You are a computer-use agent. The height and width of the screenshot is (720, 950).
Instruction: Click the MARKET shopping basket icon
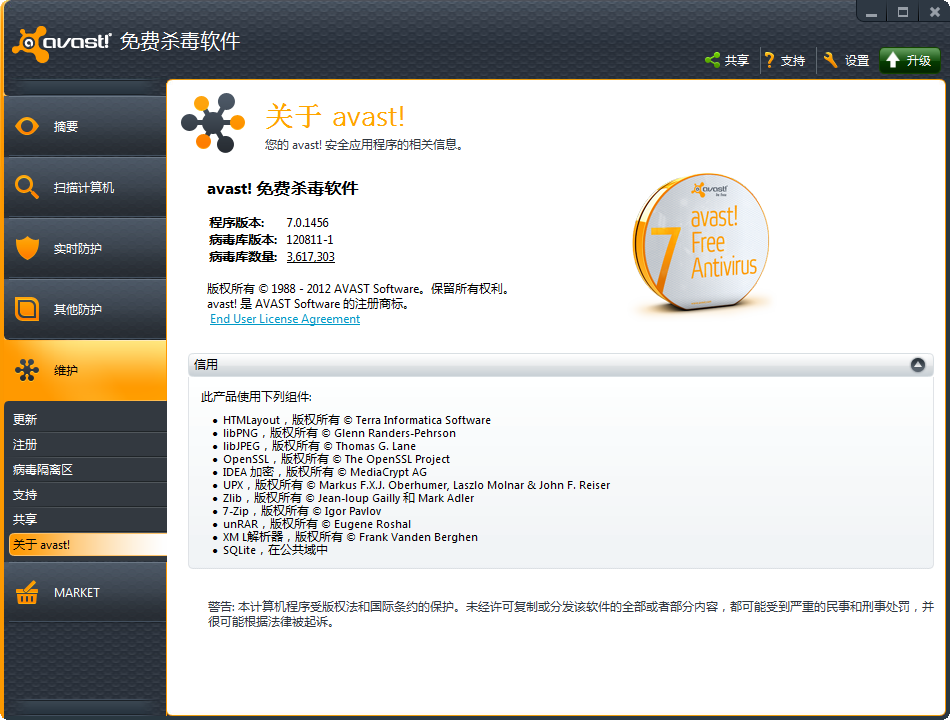click(27, 592)
